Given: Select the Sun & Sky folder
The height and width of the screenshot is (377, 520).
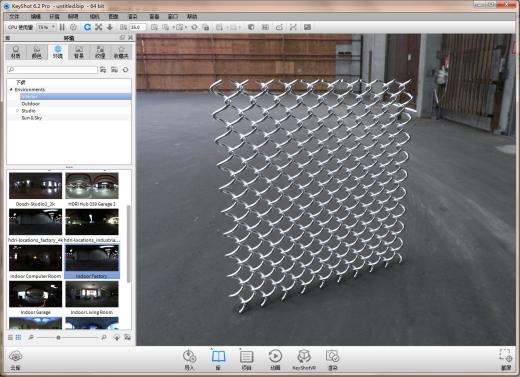Looking at the screenshot, I should point(32,118).
